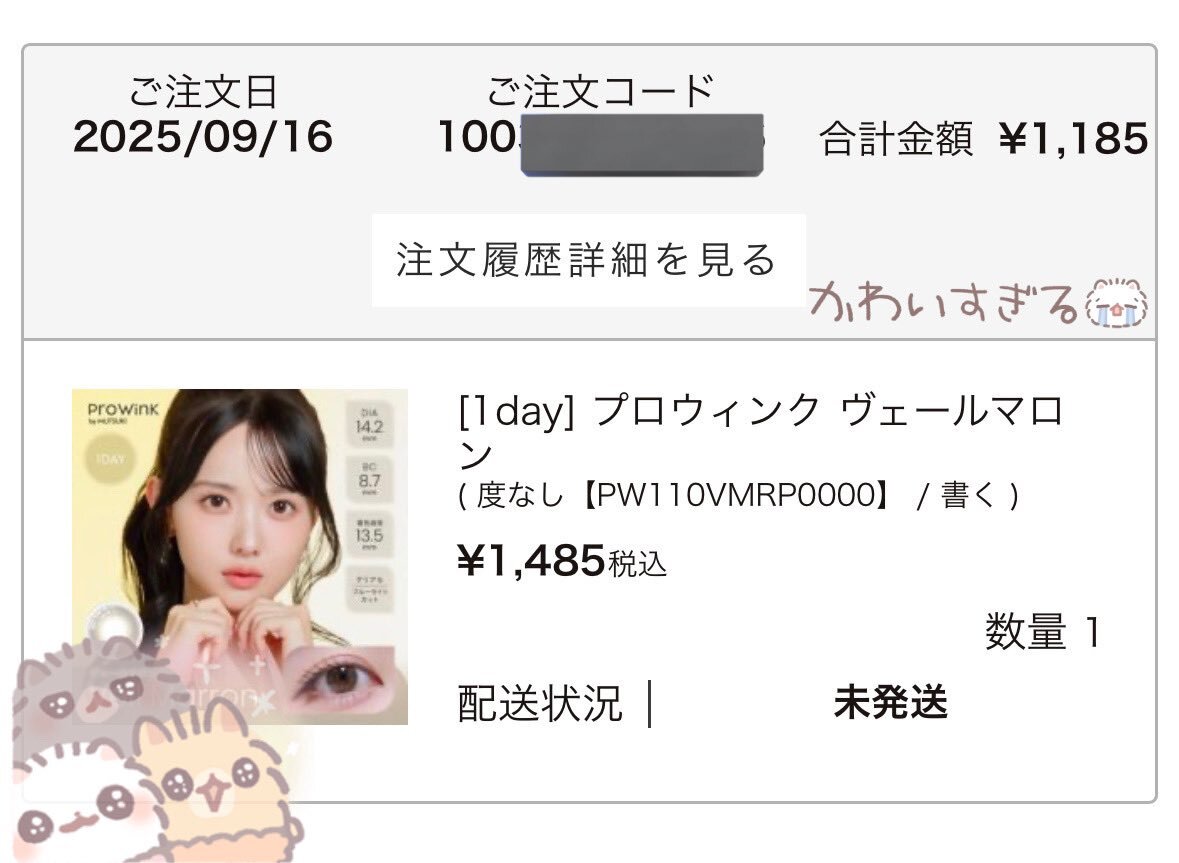Screen dimensions: 1179x863
Task: Click the 13.5 spec badge
Action: pyautogui.click(x=369, y=534)
